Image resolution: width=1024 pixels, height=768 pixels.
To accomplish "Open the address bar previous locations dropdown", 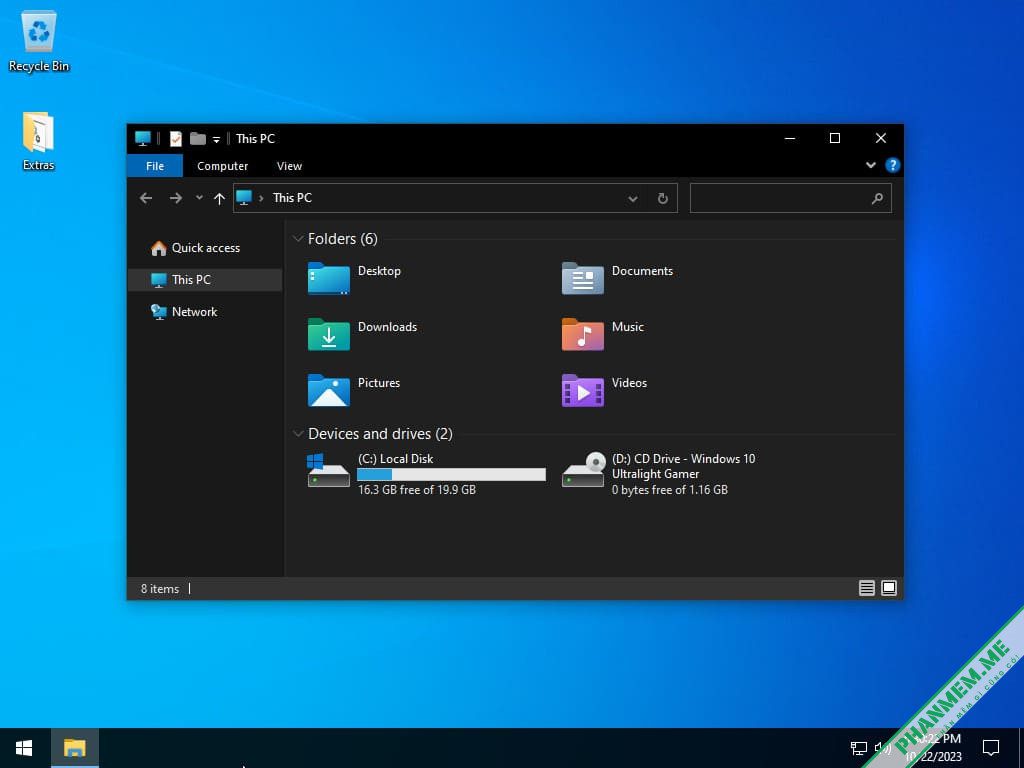I will pos(632,199).
